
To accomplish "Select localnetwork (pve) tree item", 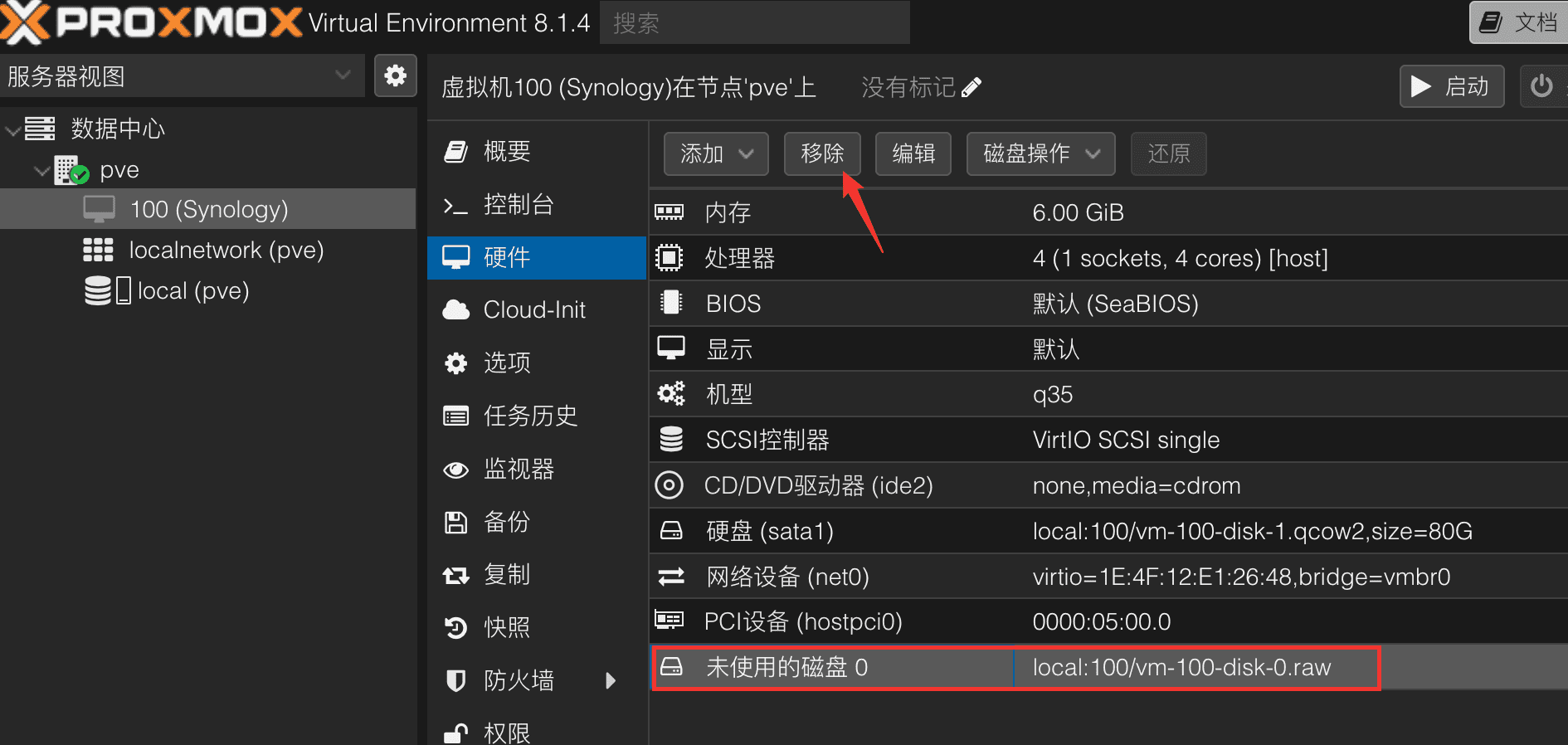I will tap(226, 250).
